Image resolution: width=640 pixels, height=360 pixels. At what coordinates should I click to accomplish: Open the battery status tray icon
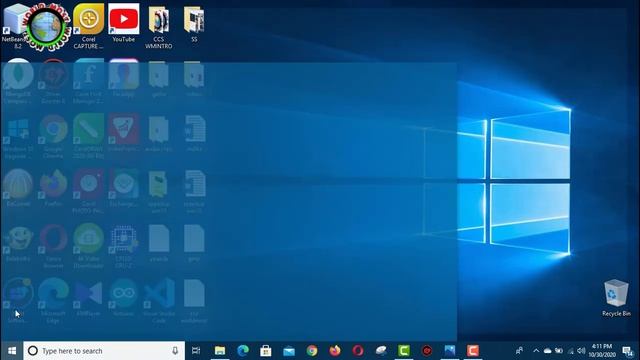559,351
